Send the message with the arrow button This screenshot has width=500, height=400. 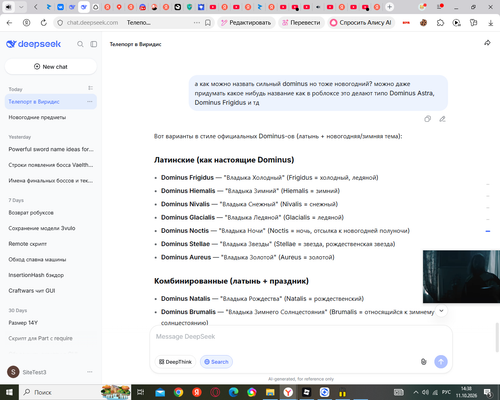coord(441,362)
